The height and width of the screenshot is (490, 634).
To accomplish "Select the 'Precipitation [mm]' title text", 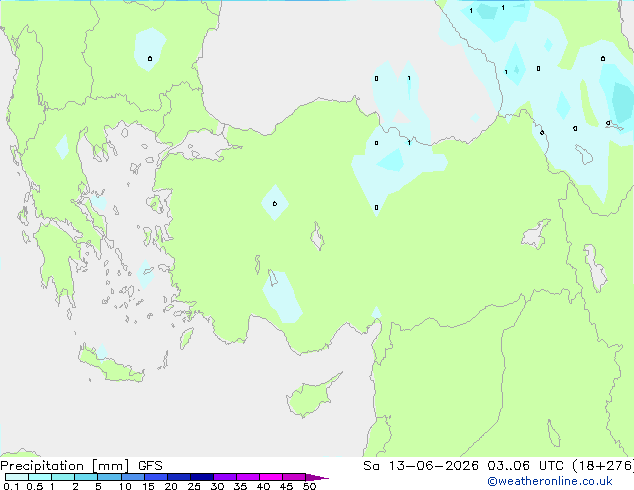I will [65, 466].
